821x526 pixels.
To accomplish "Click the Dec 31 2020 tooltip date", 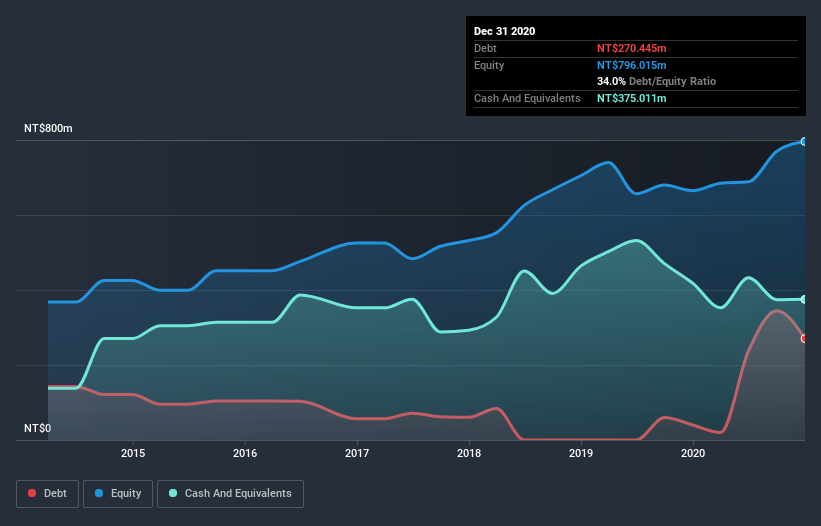I will pyautogui.click(x=504, y=31).
